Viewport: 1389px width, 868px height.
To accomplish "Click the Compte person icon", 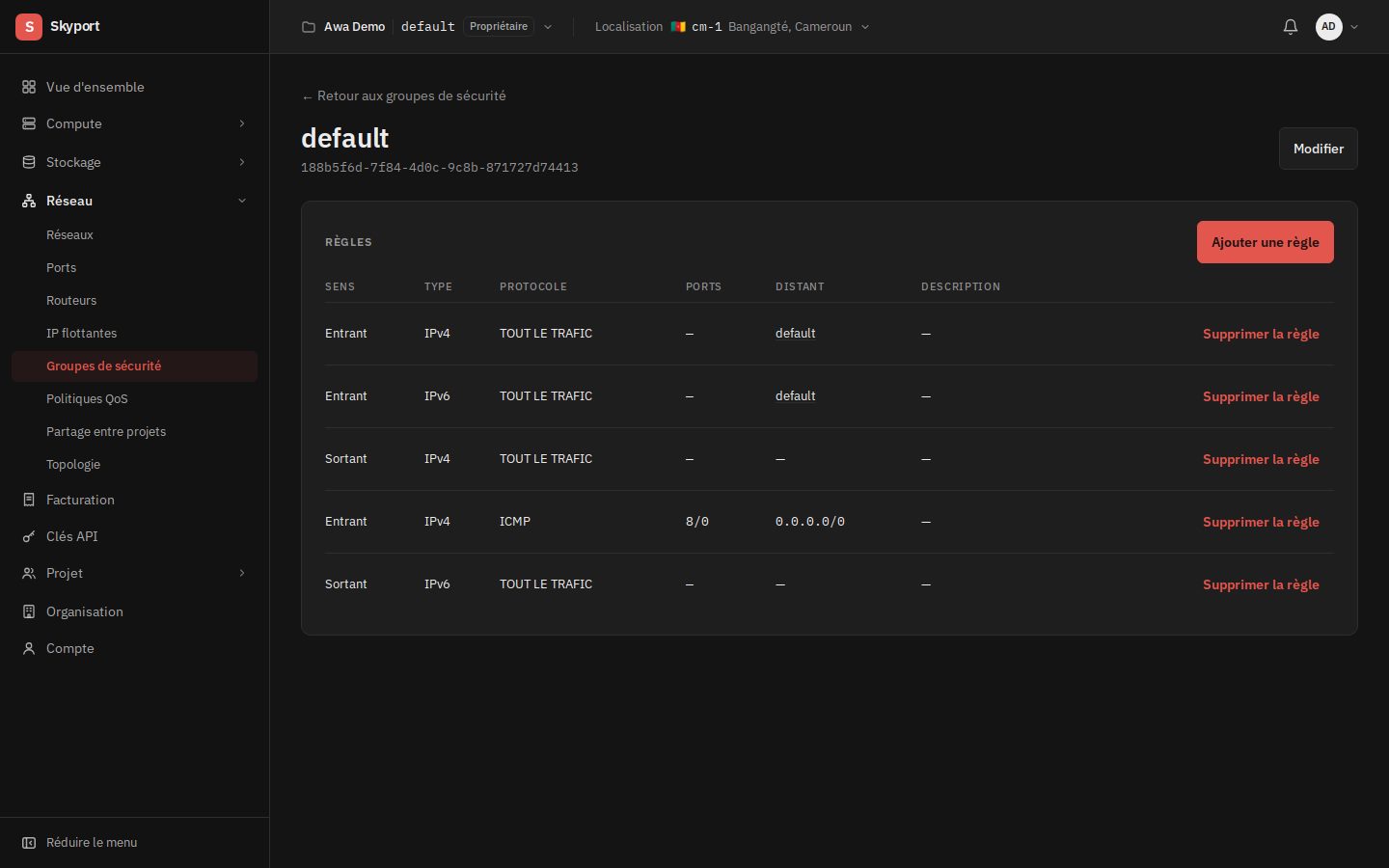I will tap(29, 648).
